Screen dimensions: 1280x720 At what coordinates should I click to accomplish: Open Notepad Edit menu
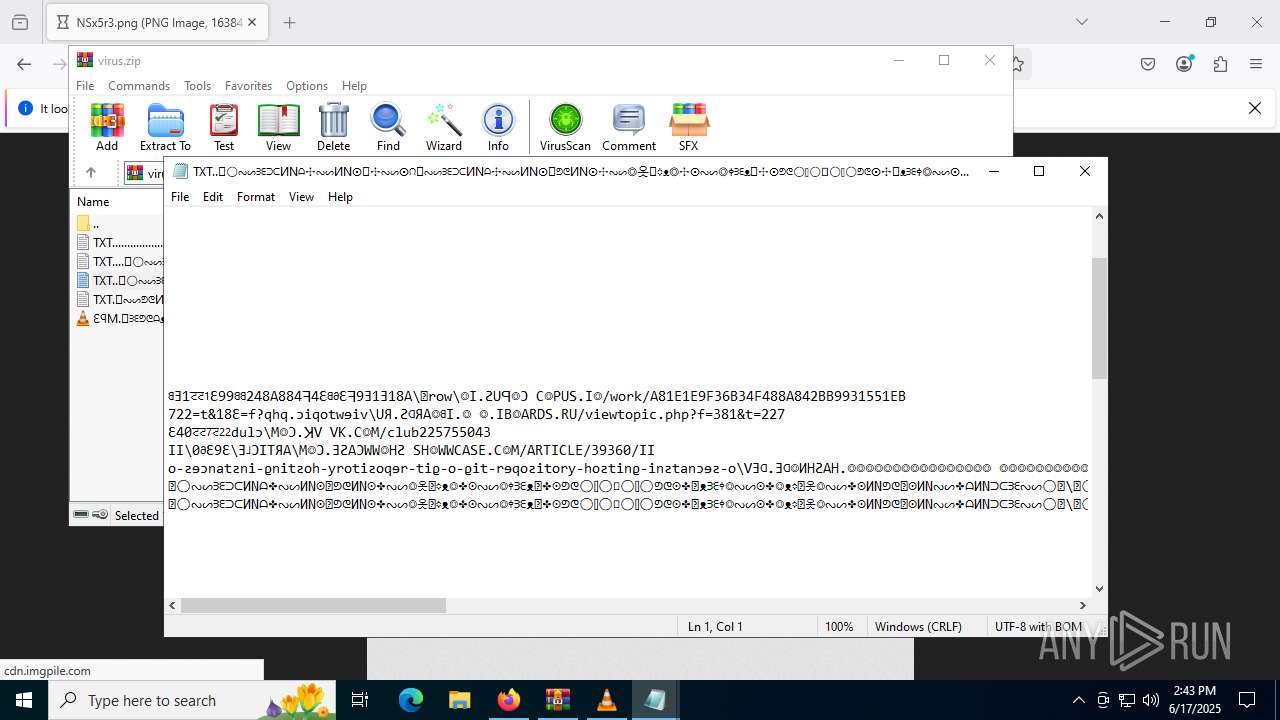coord(213,197)
